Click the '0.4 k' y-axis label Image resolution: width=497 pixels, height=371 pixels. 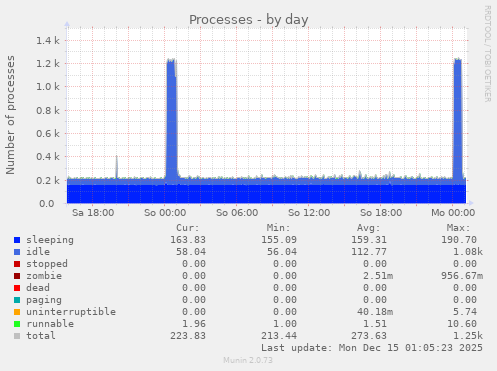click(48, 157)
